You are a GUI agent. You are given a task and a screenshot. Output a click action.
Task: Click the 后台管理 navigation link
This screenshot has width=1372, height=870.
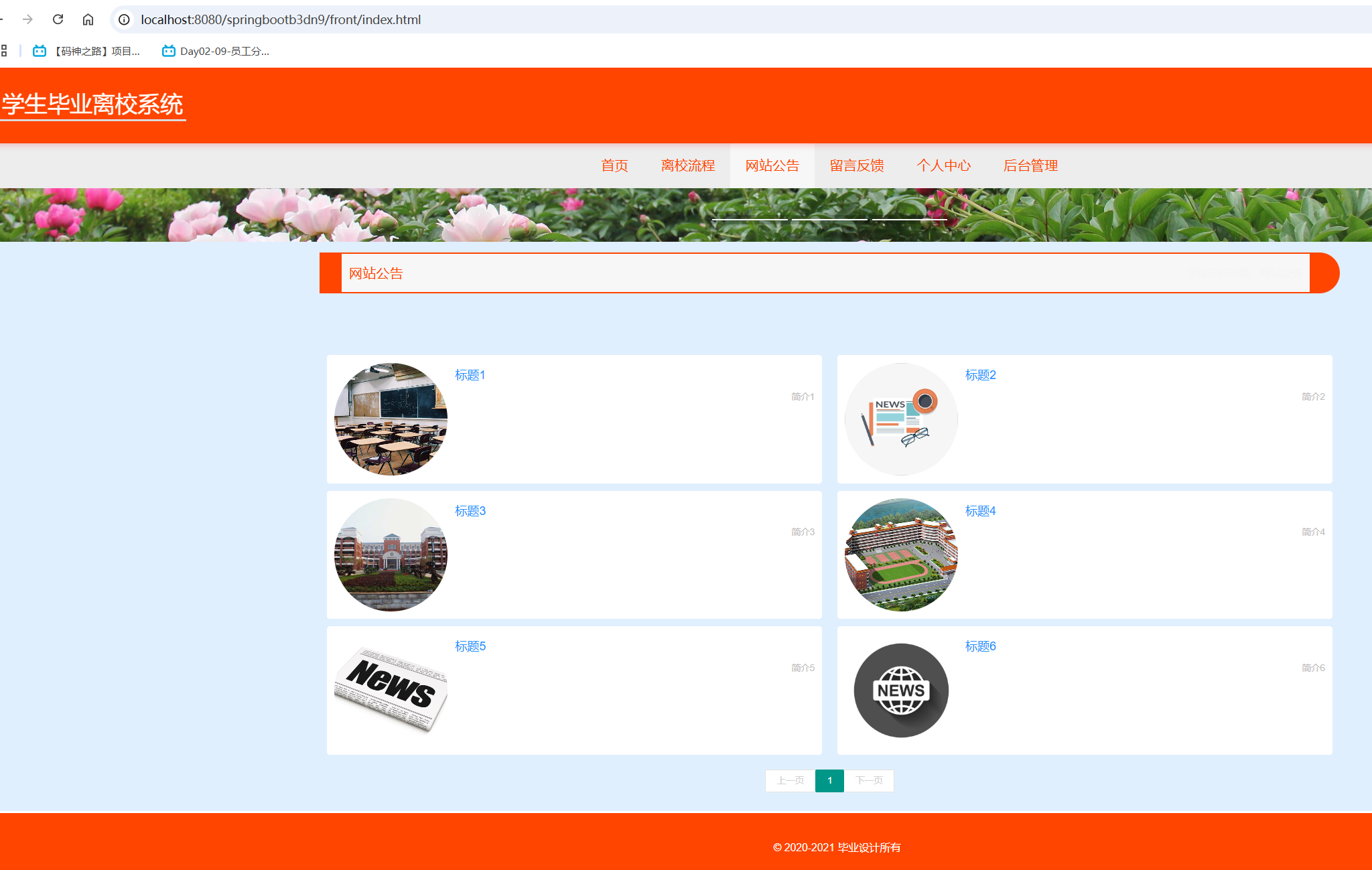click(x=1030, y=165)
